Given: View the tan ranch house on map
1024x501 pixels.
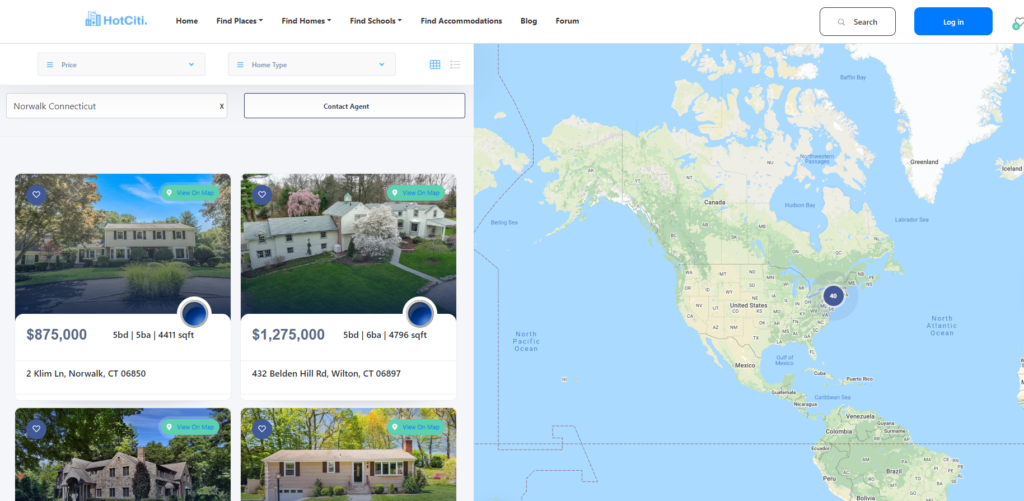Looking at the screenshot, I should (416, 427).
